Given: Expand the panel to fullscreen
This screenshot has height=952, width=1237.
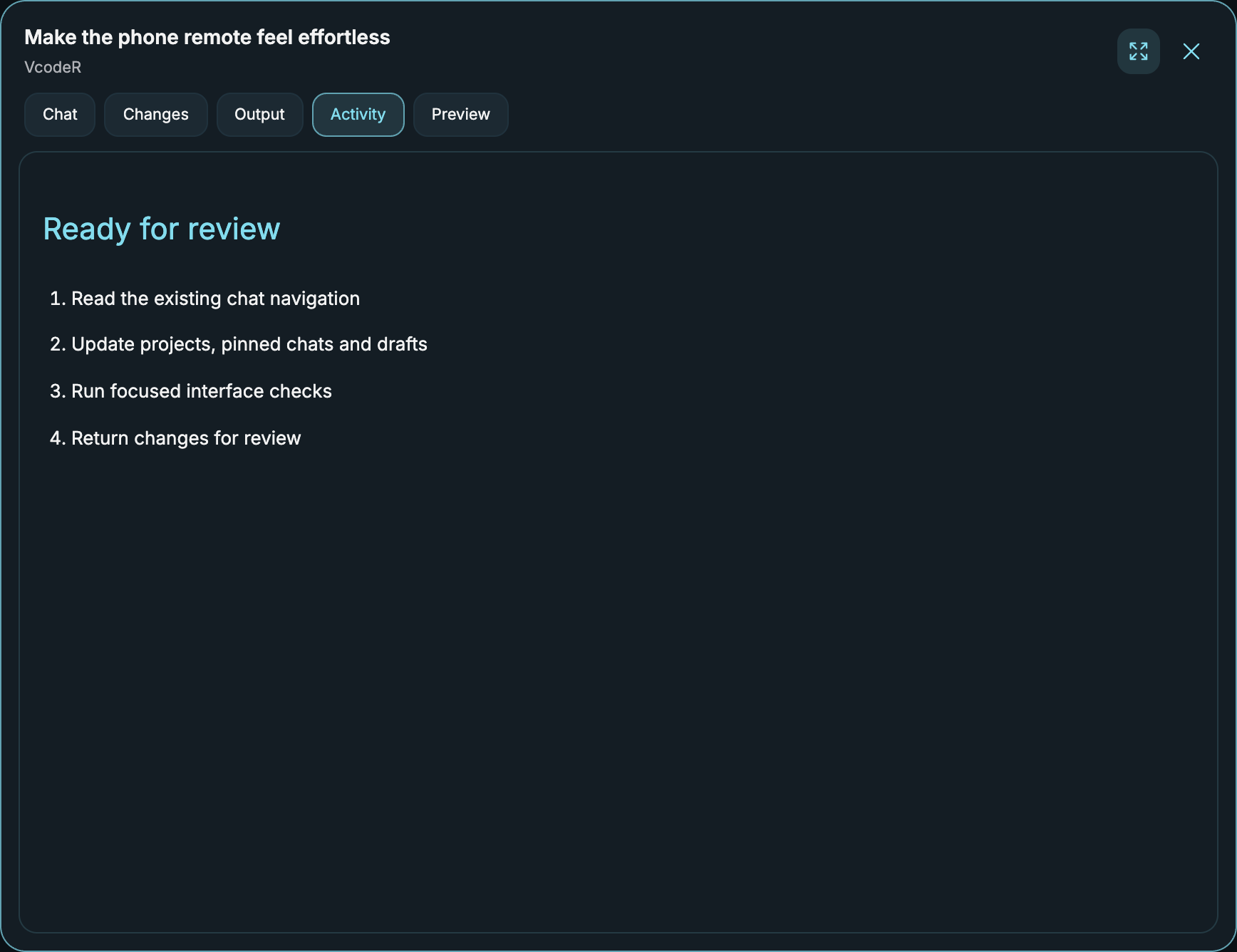Looking at the screenshot, I should pyautogui.click(x=1138, y=51).
